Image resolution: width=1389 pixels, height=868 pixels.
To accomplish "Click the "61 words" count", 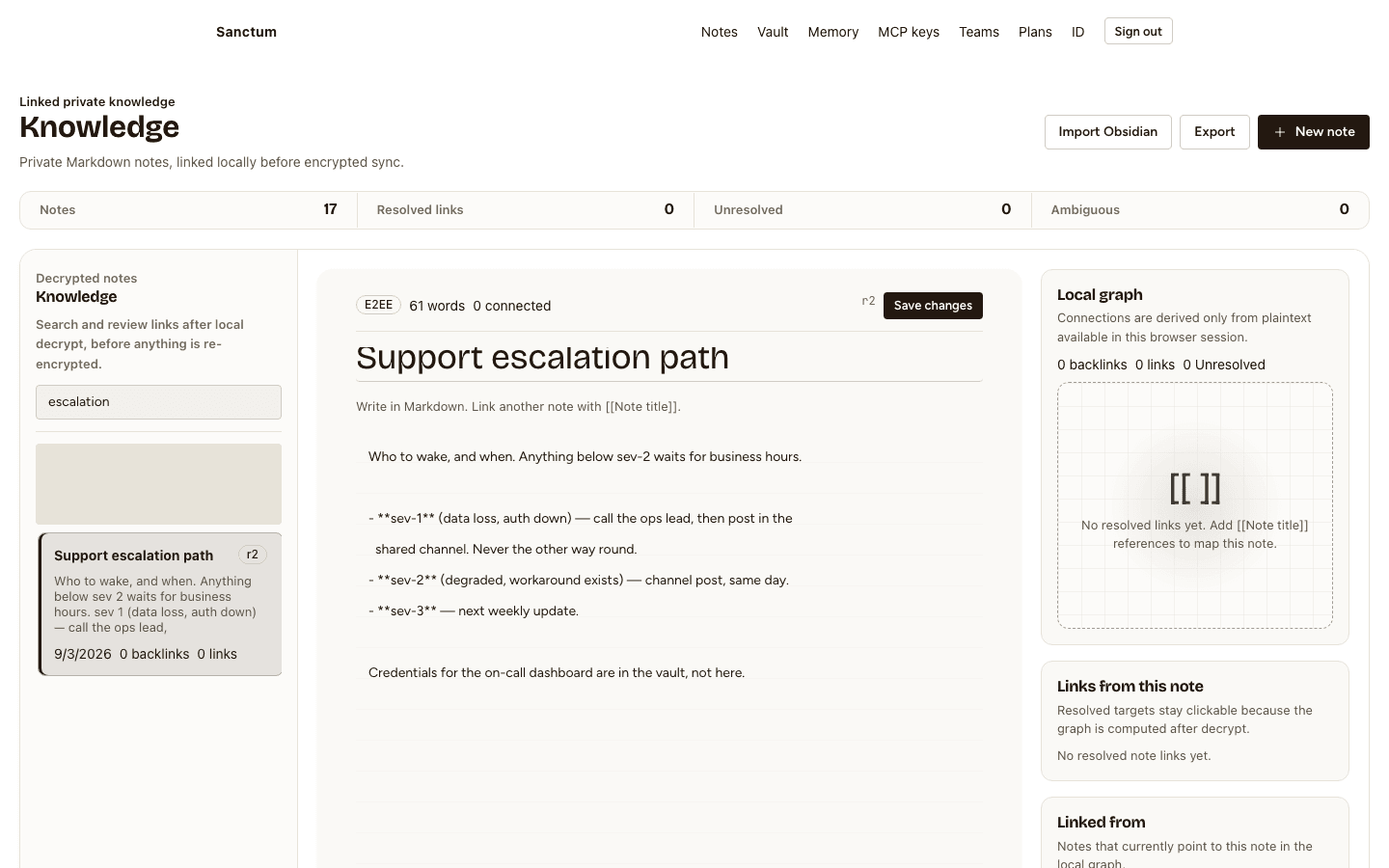I will (x=437, y=306).
